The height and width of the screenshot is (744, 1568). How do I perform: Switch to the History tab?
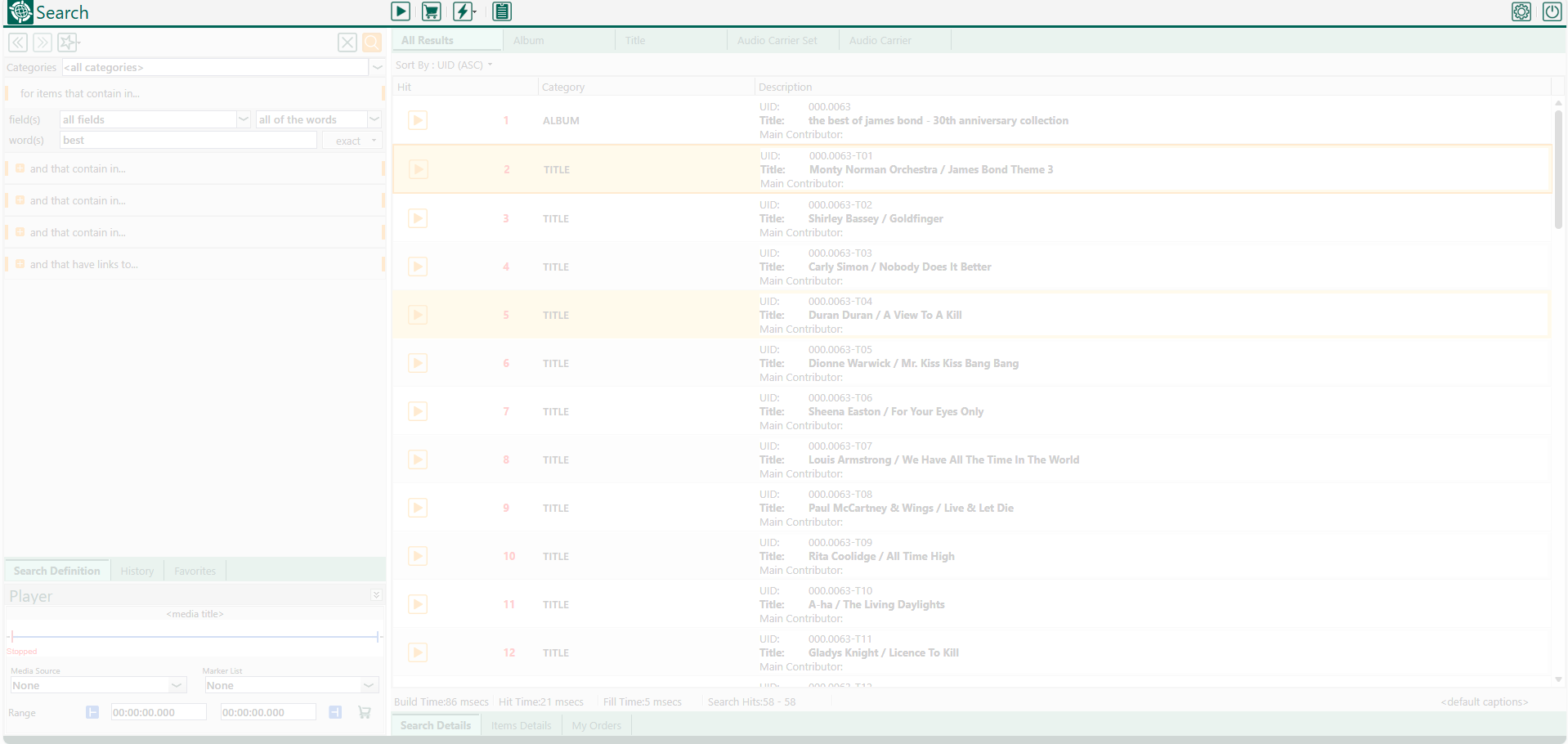click(x=137, y=571)
